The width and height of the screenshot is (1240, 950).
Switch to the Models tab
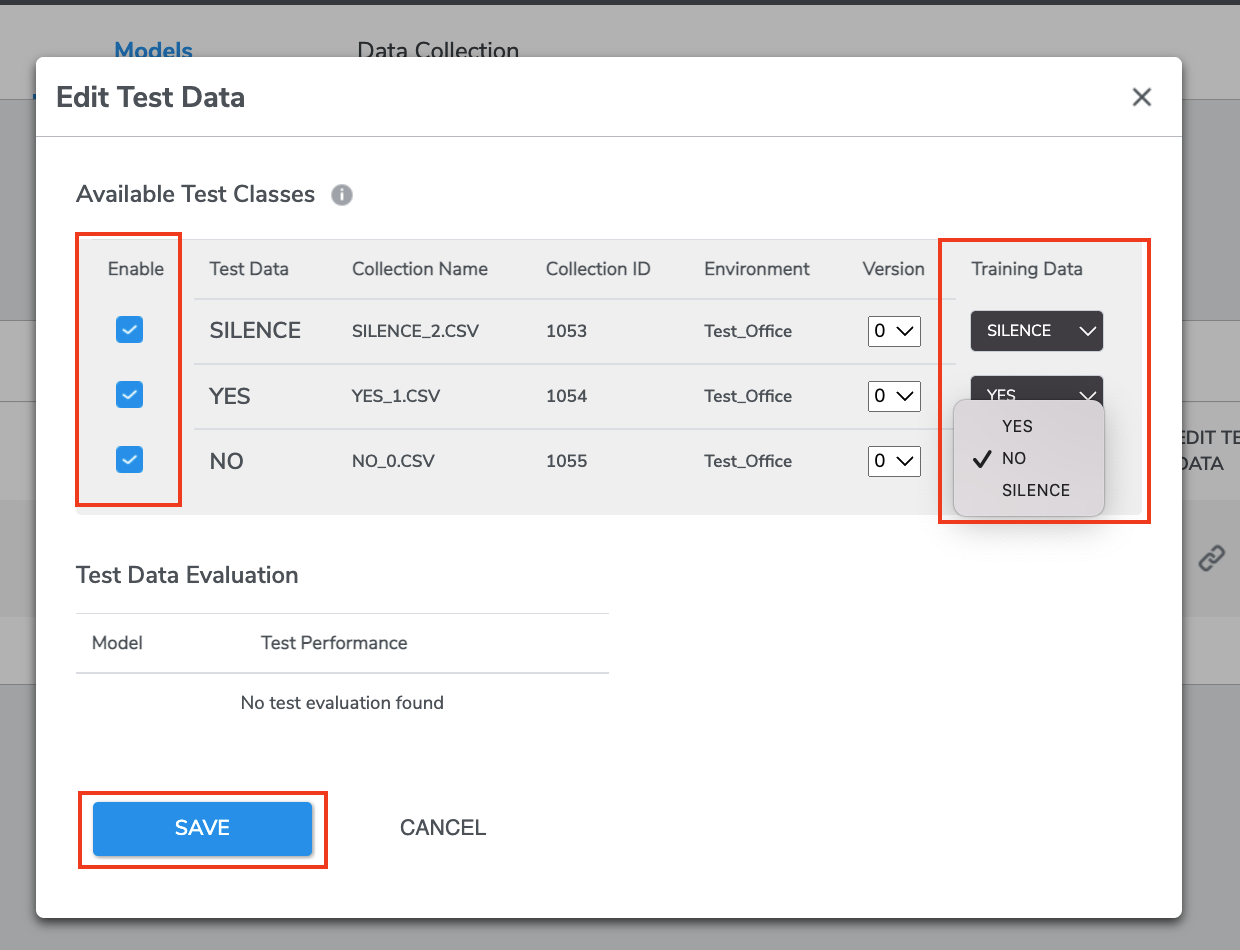(x=153, y=50)
